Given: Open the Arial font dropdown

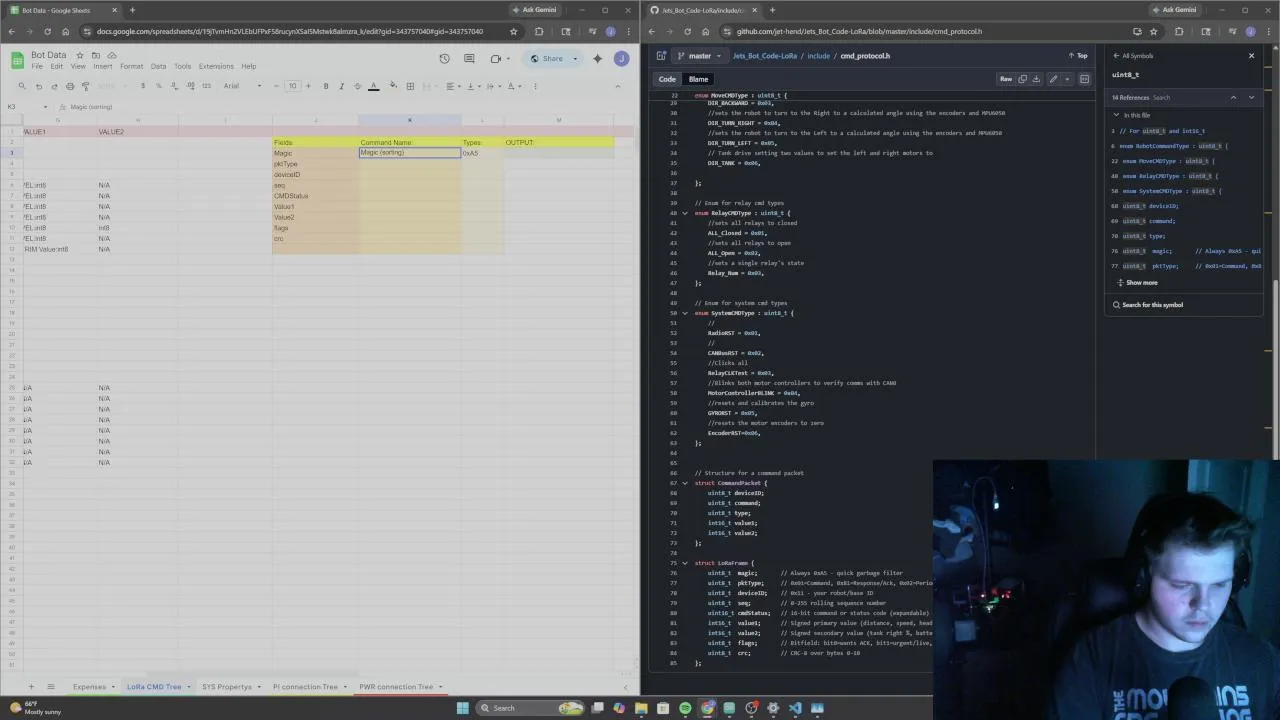Looking at the screenshot, I should pos(241,86).
